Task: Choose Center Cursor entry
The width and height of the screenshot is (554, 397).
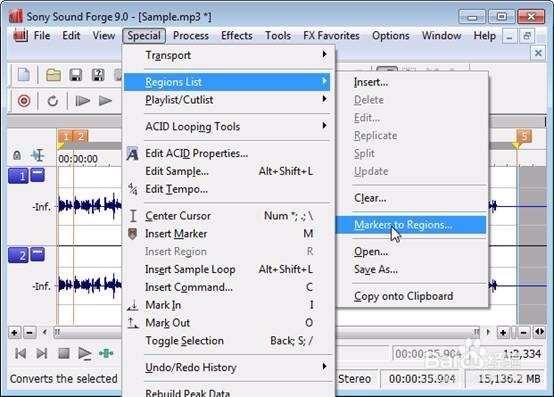Action: [x=227, y=216]
